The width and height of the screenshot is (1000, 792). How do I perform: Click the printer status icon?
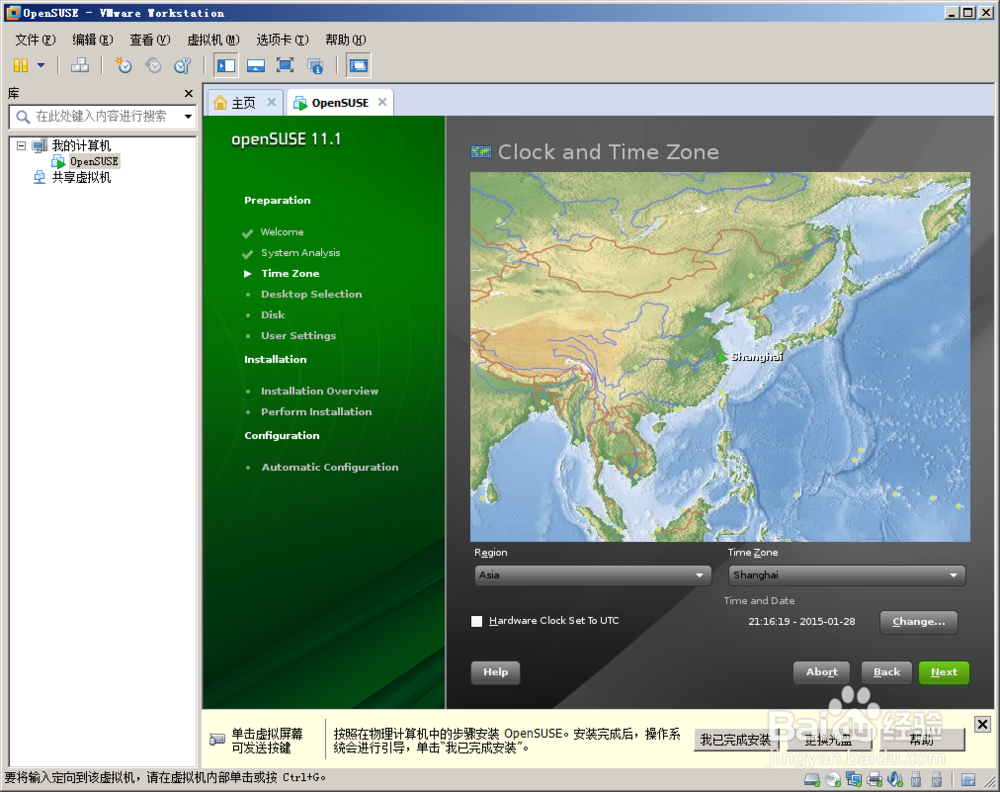pos(875,779)
